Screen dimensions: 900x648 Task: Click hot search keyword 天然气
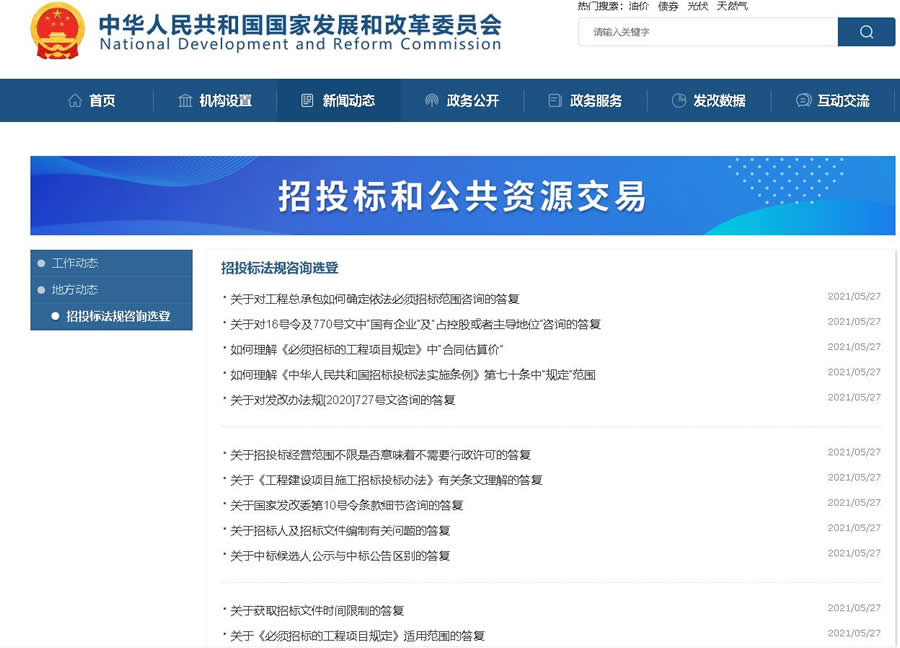pos(732,6)
